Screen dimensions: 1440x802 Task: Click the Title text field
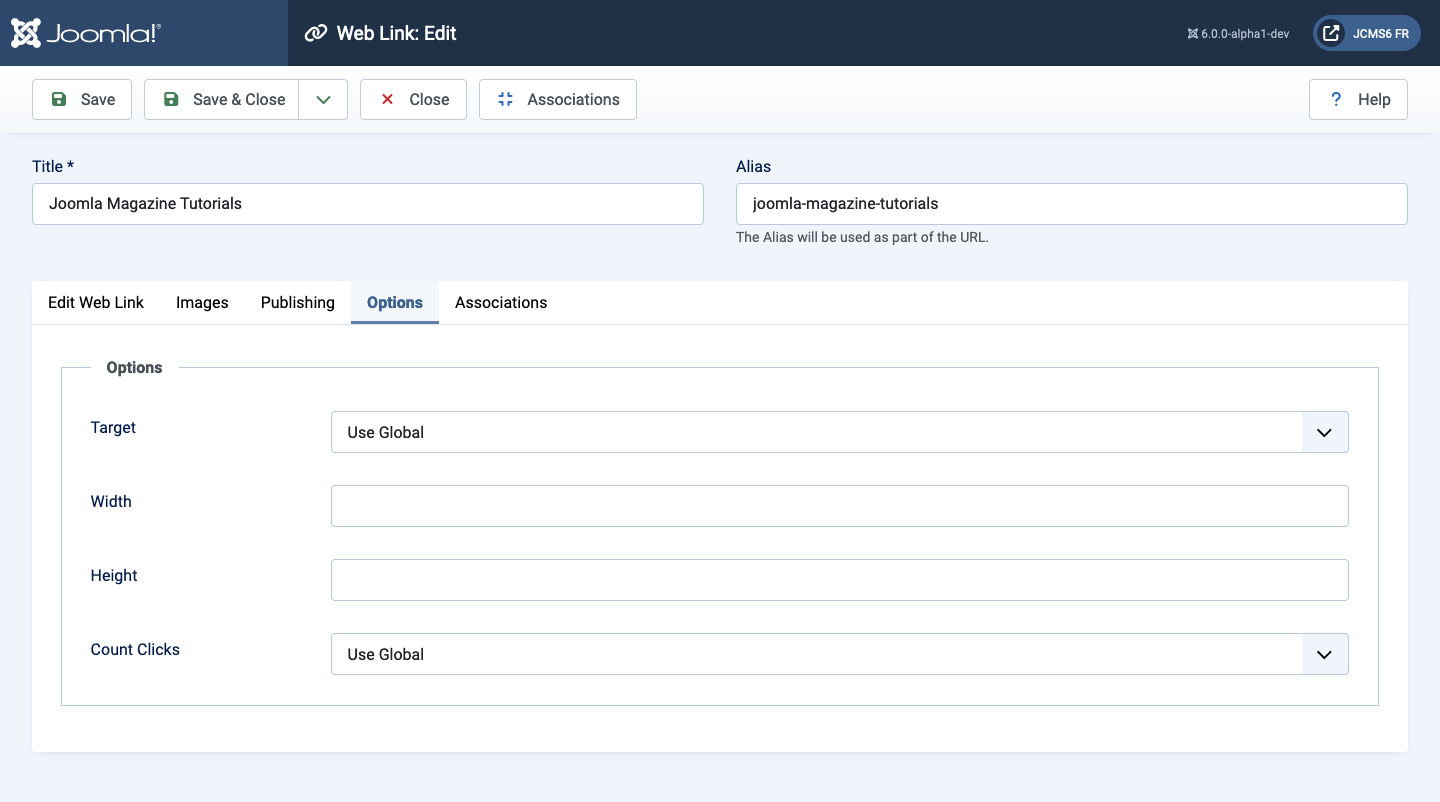click(x=367, y=203)
